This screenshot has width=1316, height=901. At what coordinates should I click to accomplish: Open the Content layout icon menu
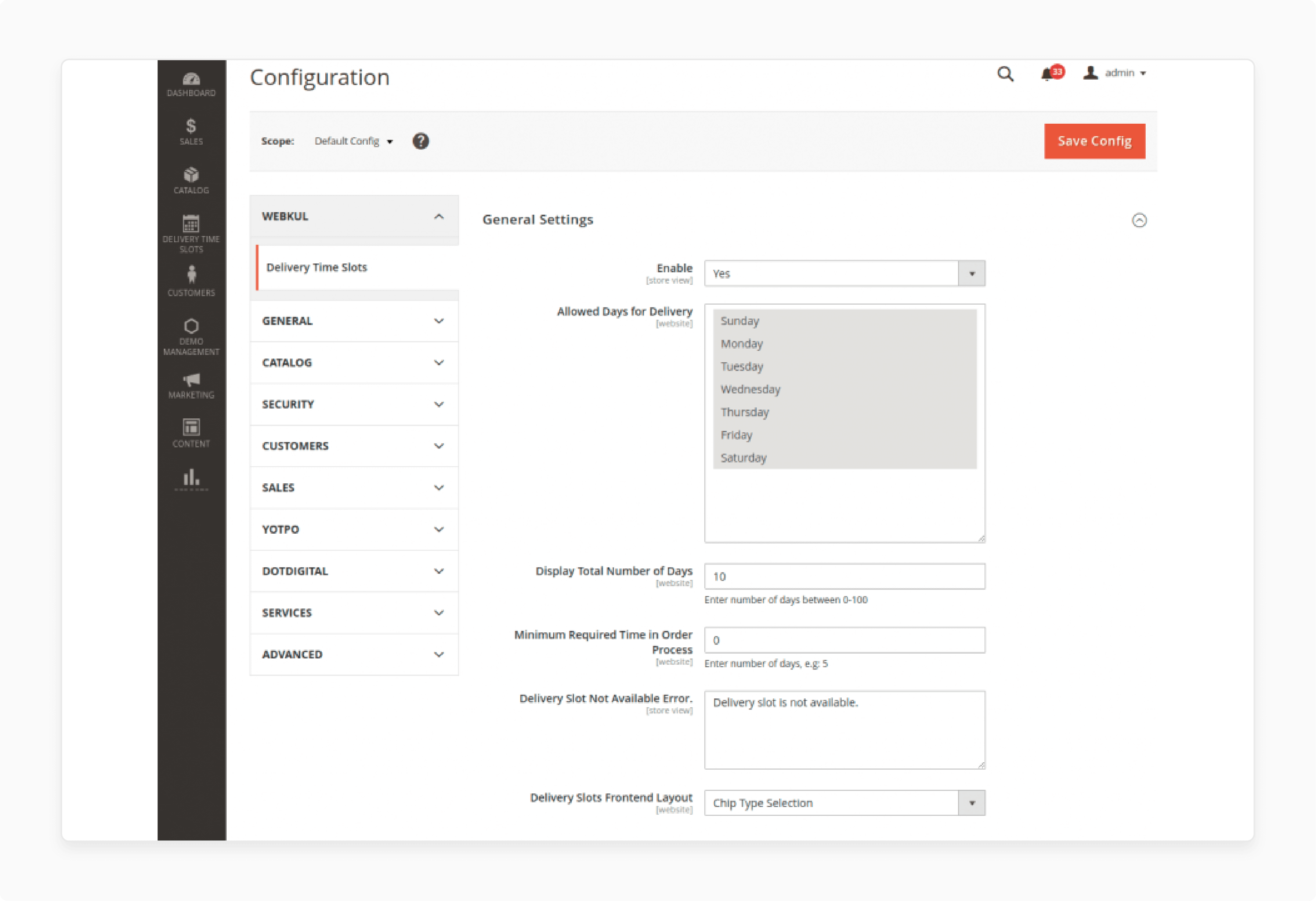191,433
